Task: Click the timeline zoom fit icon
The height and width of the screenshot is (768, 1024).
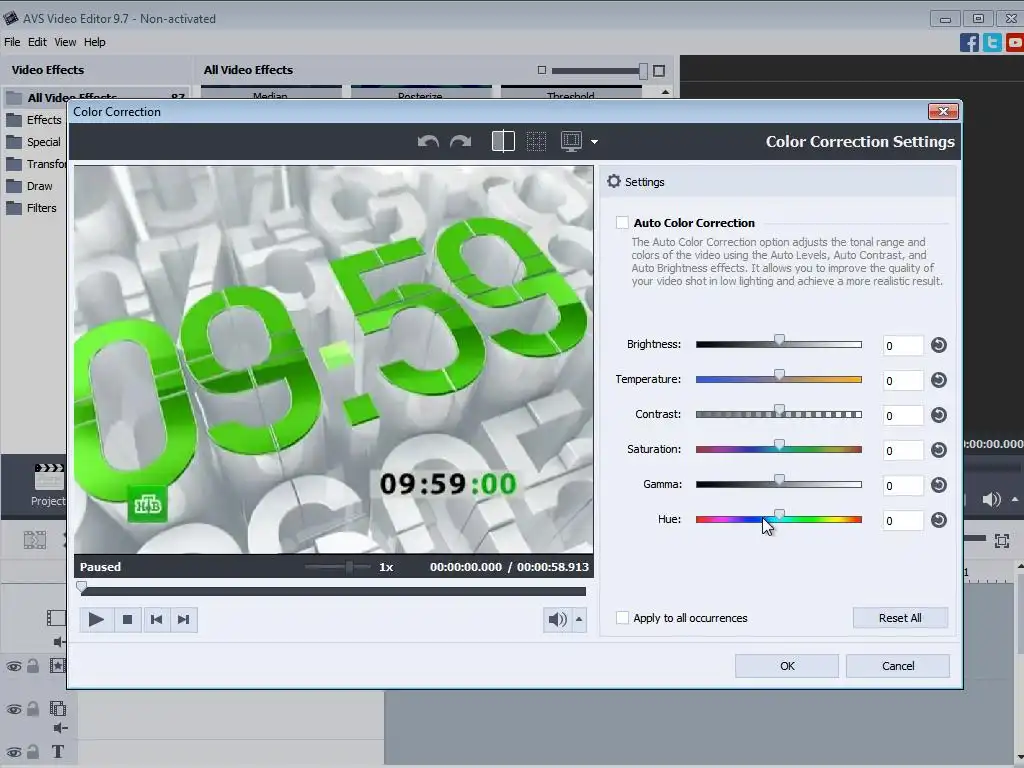Action: point(1002,541)
